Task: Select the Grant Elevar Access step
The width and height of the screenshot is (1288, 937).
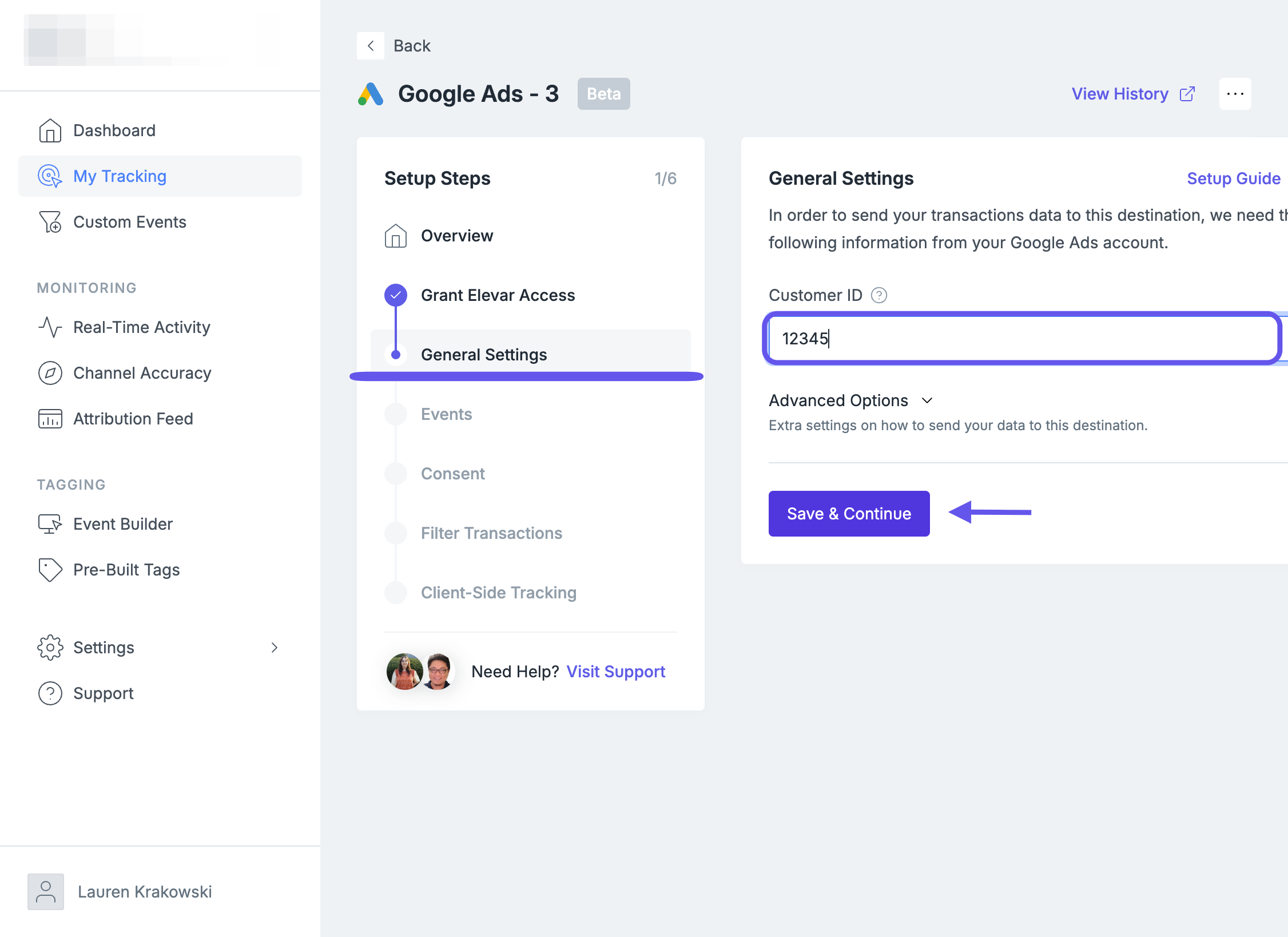Action: [531, 295]
